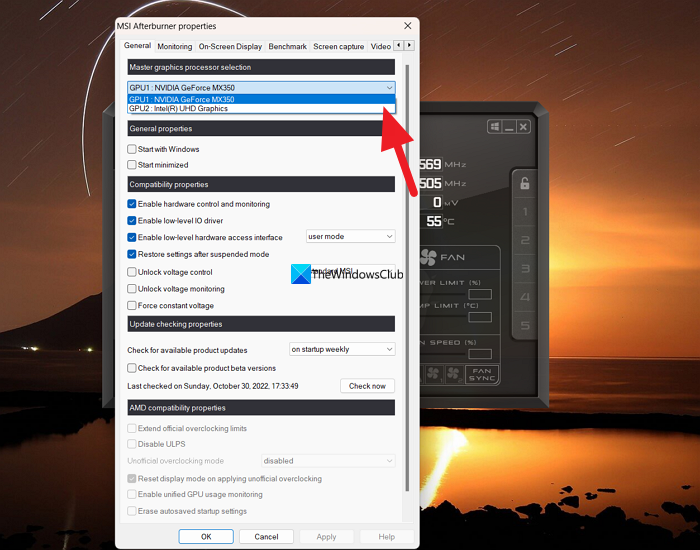Click the properties dialog vertical scrollbar
The height and width of the screenshot is (550, 700).
pos(407,278)
